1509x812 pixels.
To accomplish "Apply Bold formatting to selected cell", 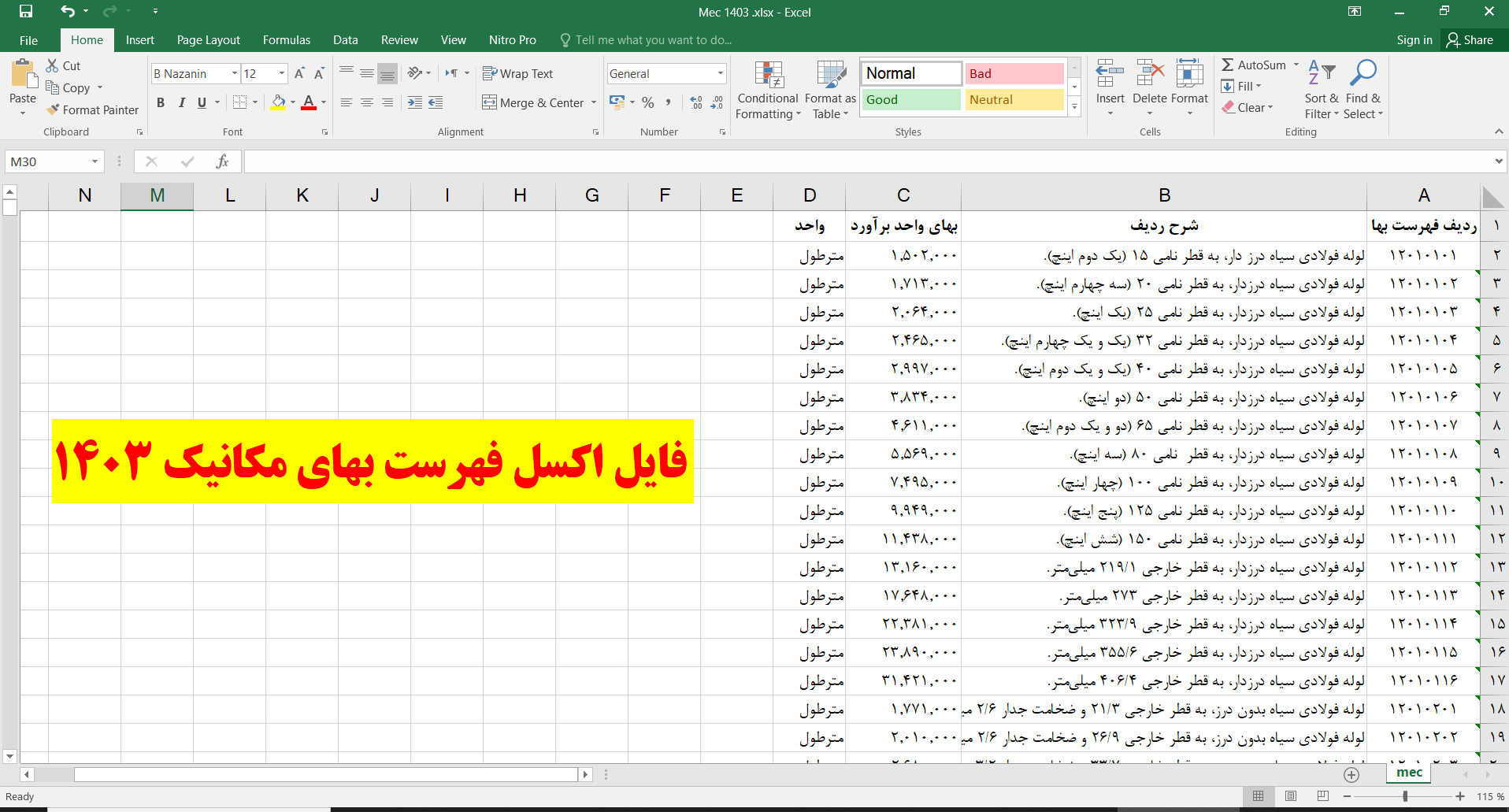I will tap(160, 102).
